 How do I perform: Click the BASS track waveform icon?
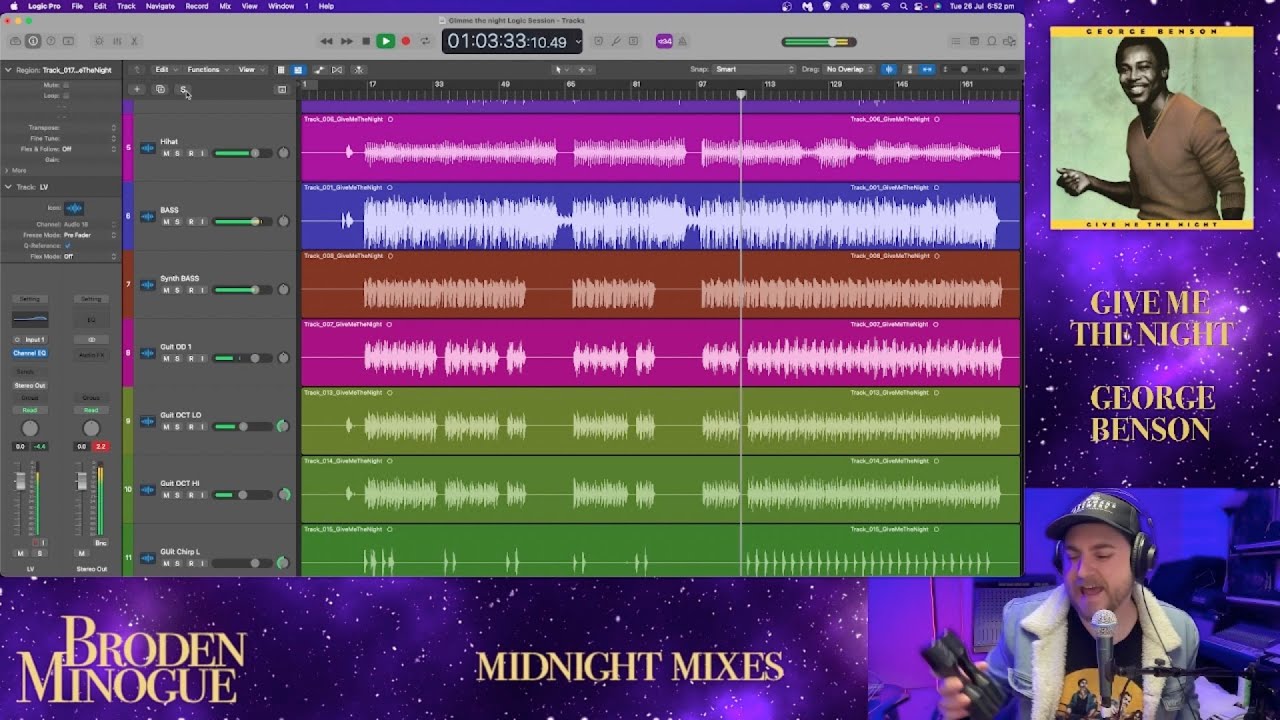pyautogui.click(x=148, y=216)
